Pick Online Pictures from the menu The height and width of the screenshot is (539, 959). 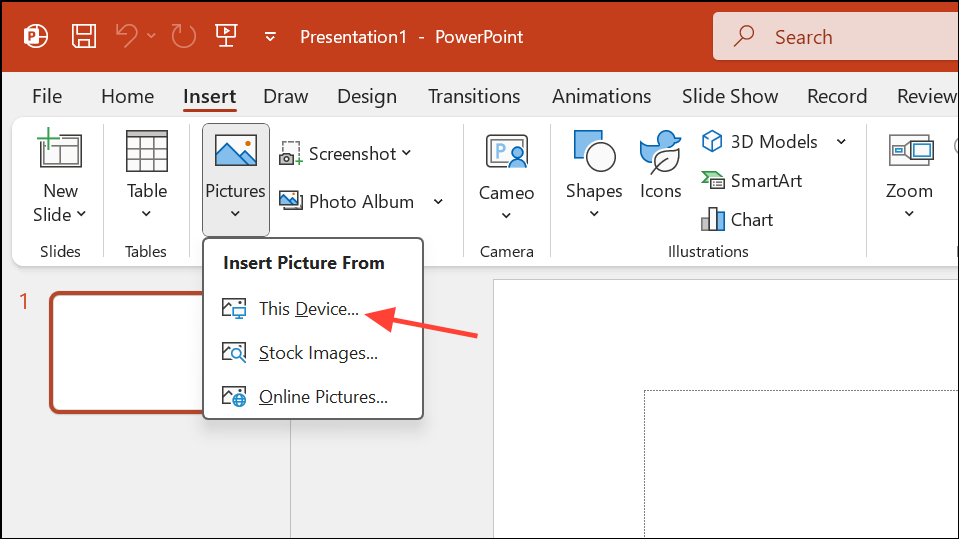pos(322,397)
